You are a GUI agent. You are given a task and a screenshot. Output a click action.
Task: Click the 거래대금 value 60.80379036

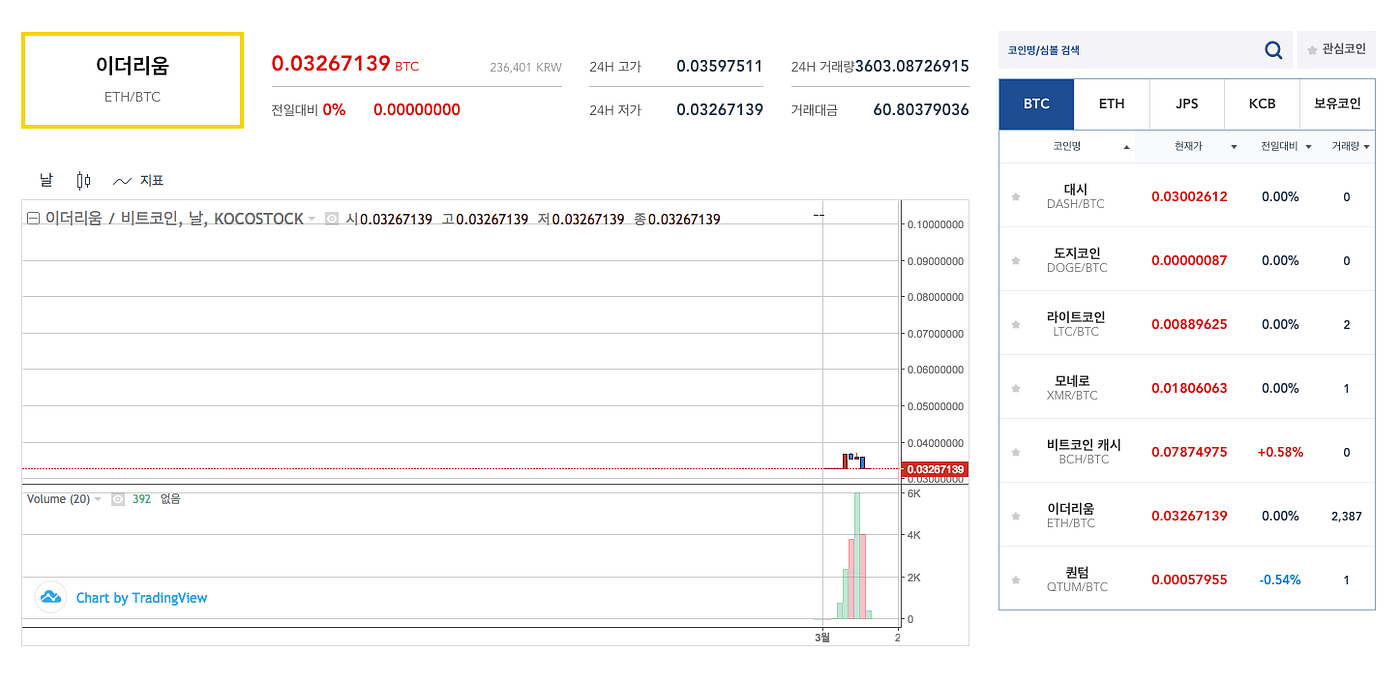[921, 110]
